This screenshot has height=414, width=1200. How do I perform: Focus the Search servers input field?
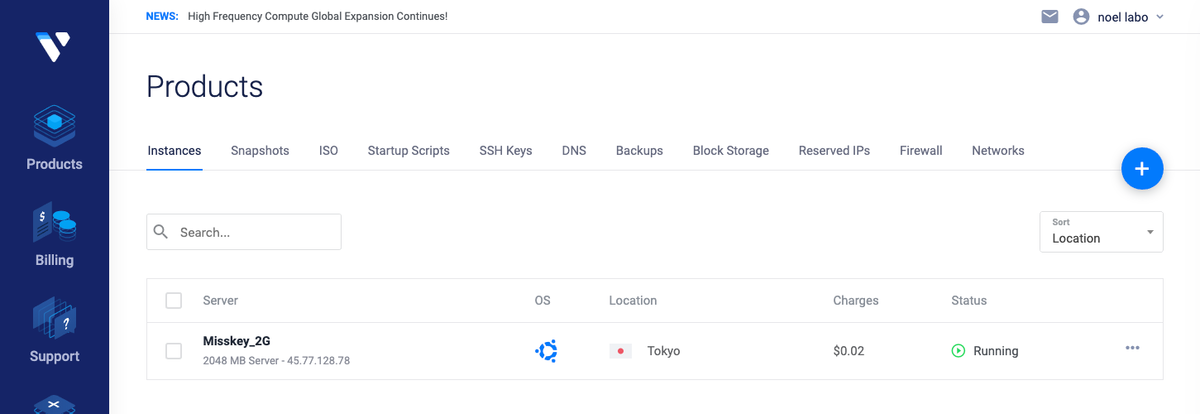(x=255, y=232)
